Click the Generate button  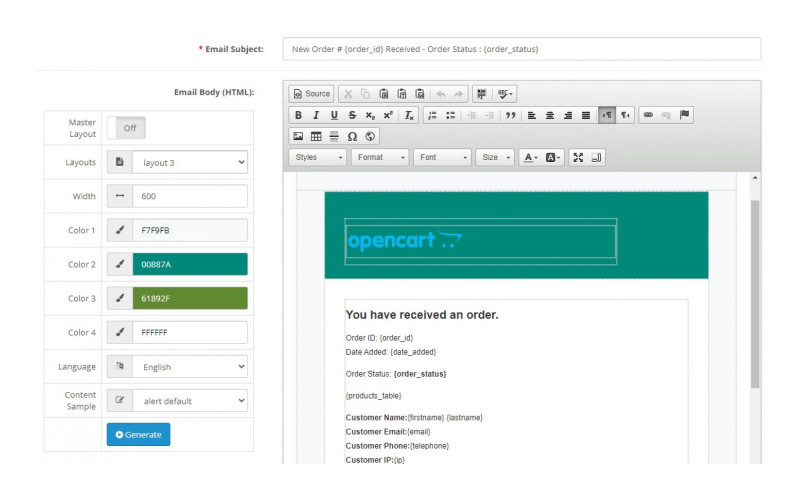(138, 435)
